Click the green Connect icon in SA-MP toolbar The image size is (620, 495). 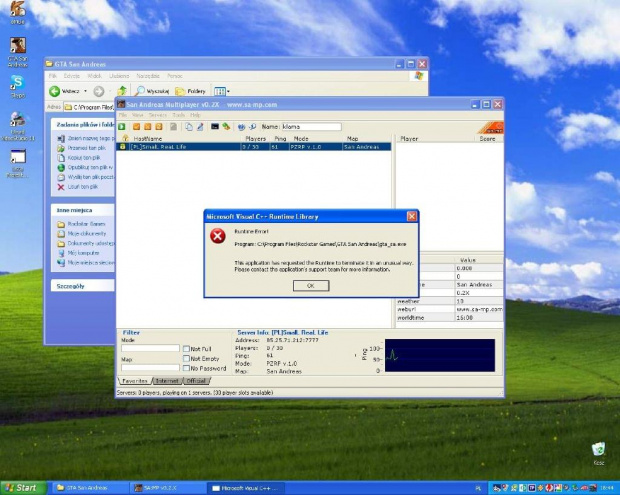122,127
